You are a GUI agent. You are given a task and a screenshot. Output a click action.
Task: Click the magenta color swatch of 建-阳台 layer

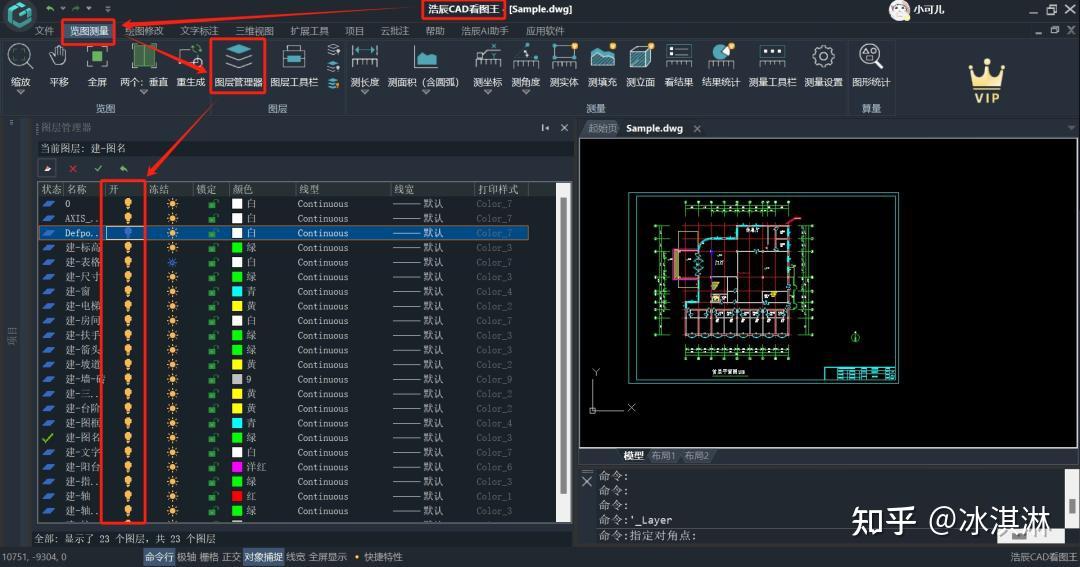[237, 467]
